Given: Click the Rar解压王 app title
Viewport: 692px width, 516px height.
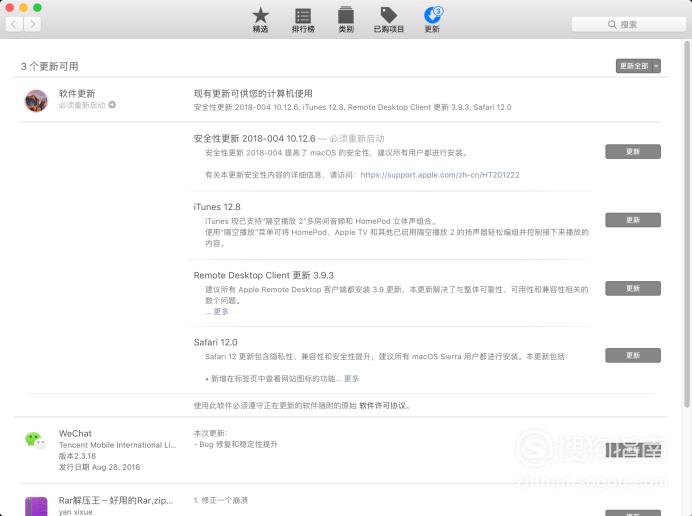Looking at the screenshot, I should tap(116, 500).
